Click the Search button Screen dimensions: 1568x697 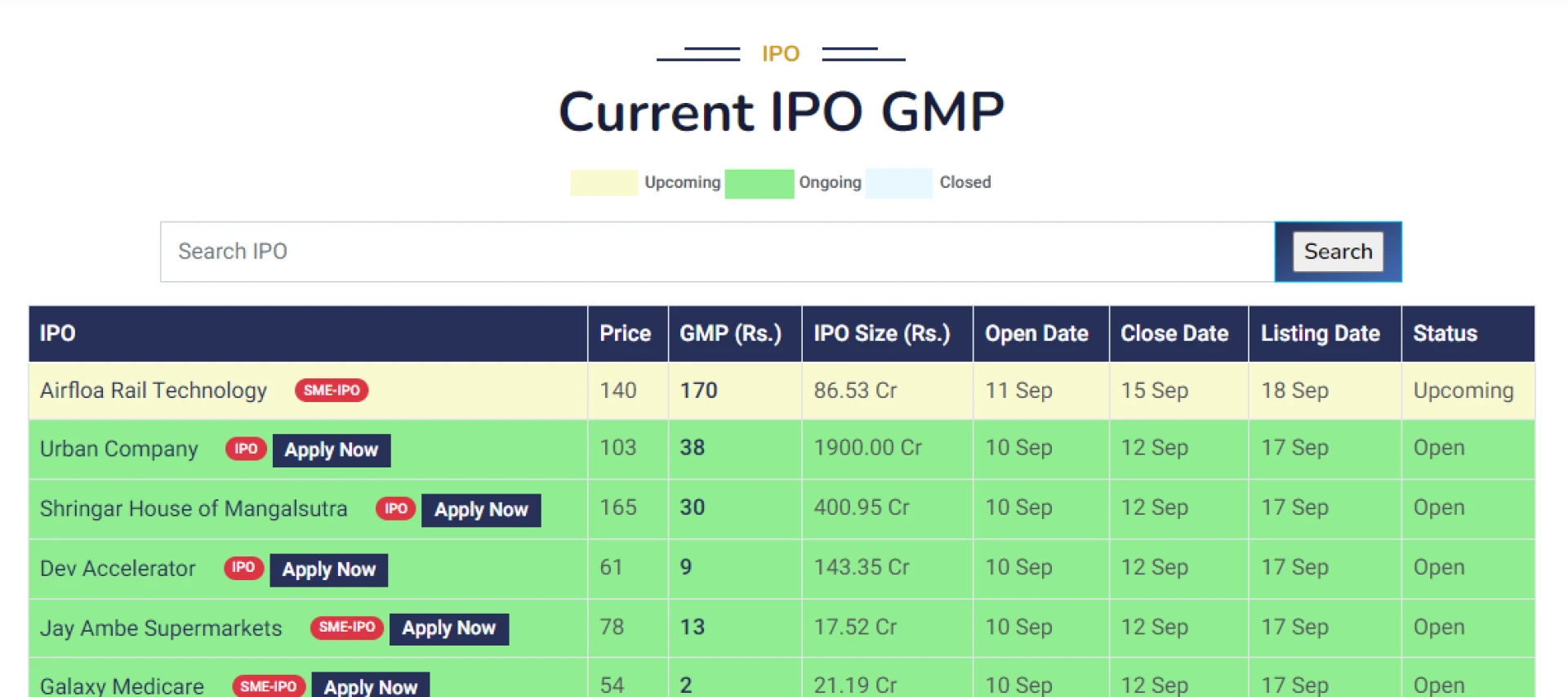[1337, 252]
